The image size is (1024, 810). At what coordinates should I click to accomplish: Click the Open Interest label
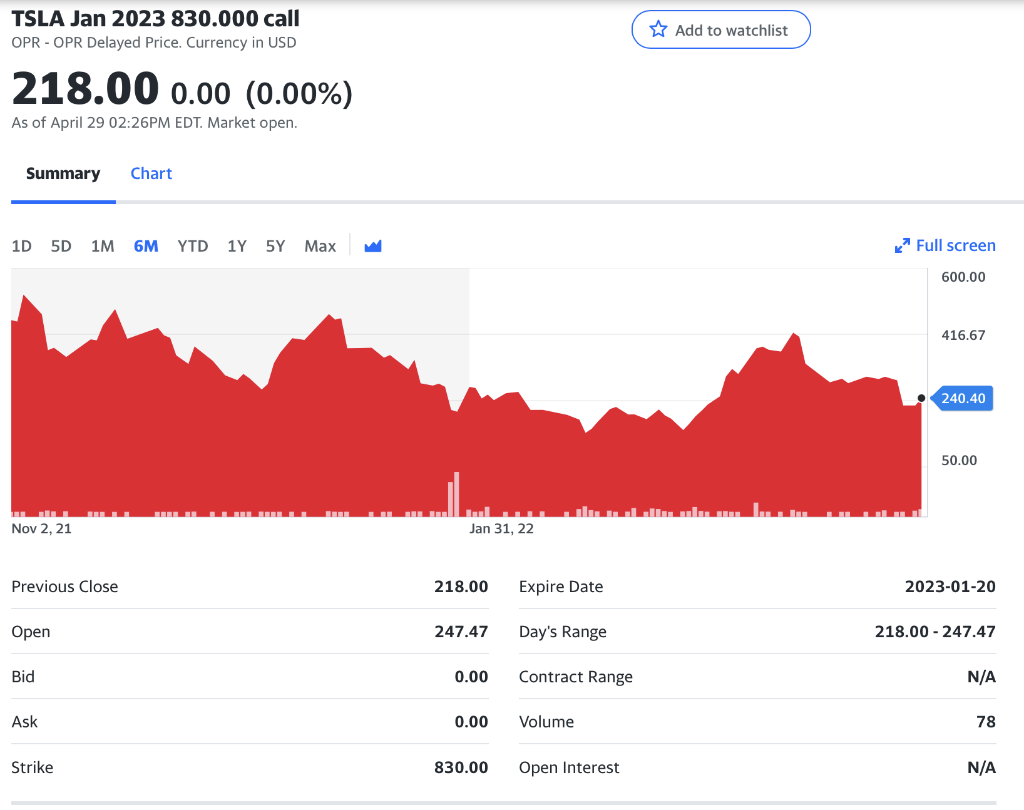coord(569,768)
